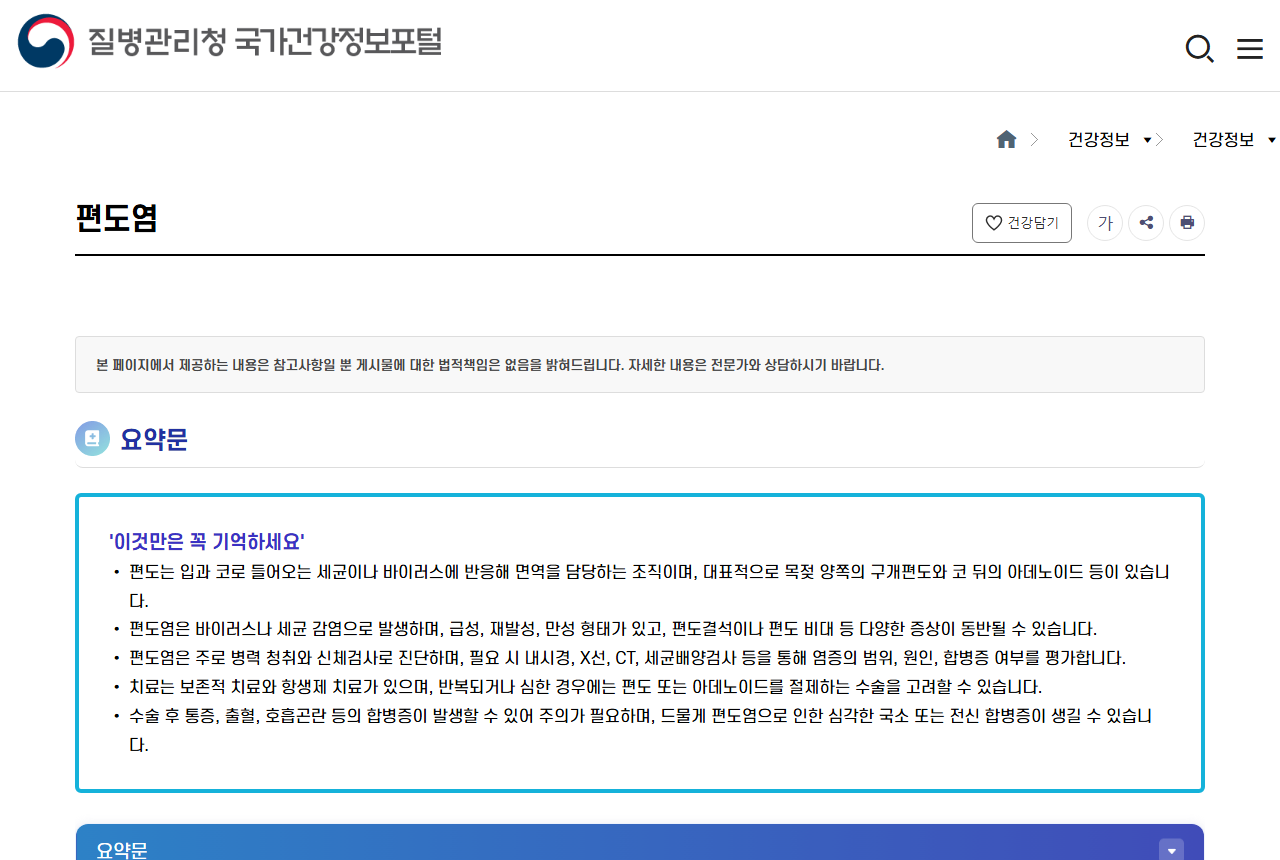Open second 건강정보 breadcrumb dropdown
1280x860 pixels.
tap(1233, 140)
